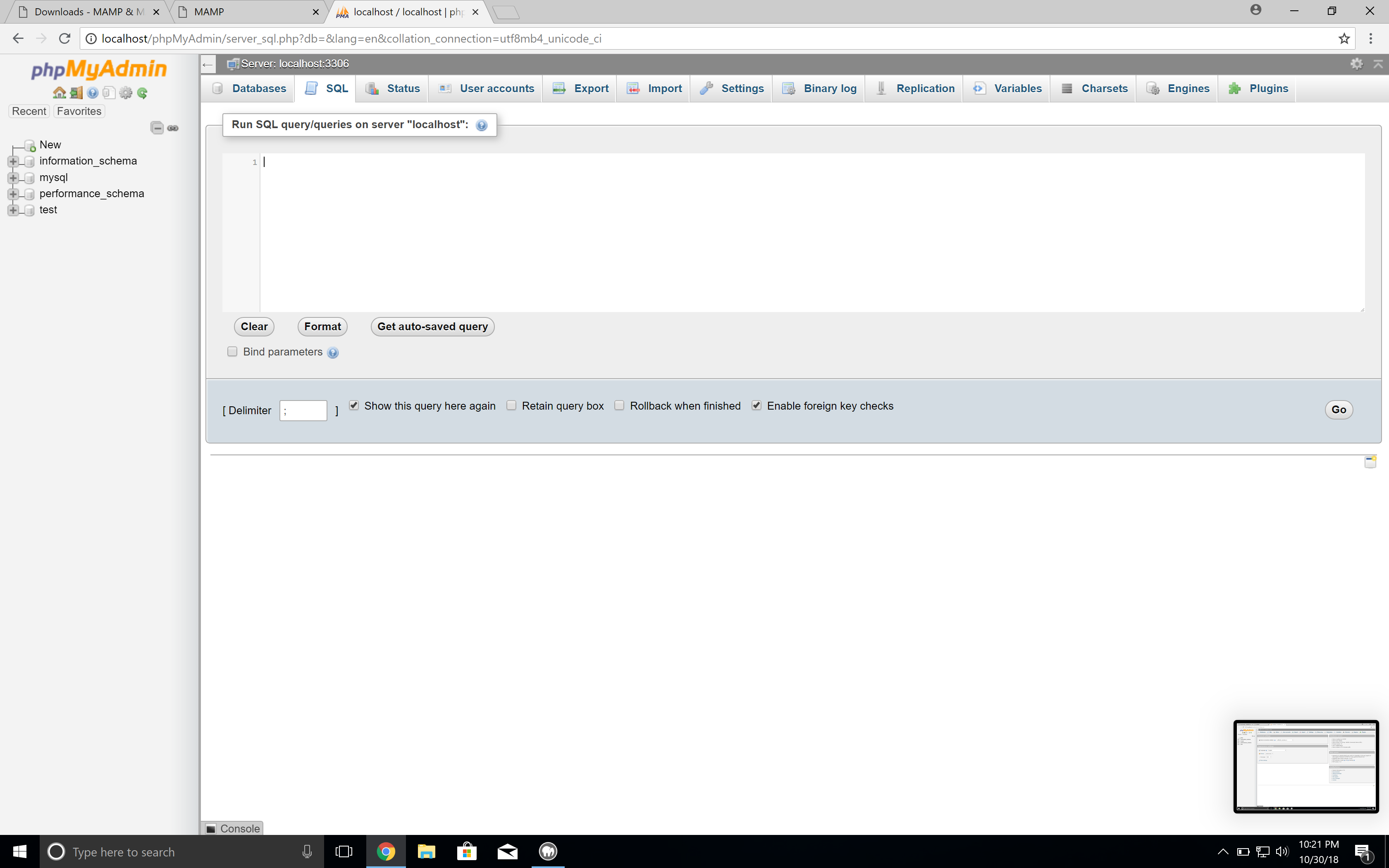The image size is (1389, 868).
Task: Open phpMyAdmin documentation question-mark icon
Action: (x=93, y=93)
